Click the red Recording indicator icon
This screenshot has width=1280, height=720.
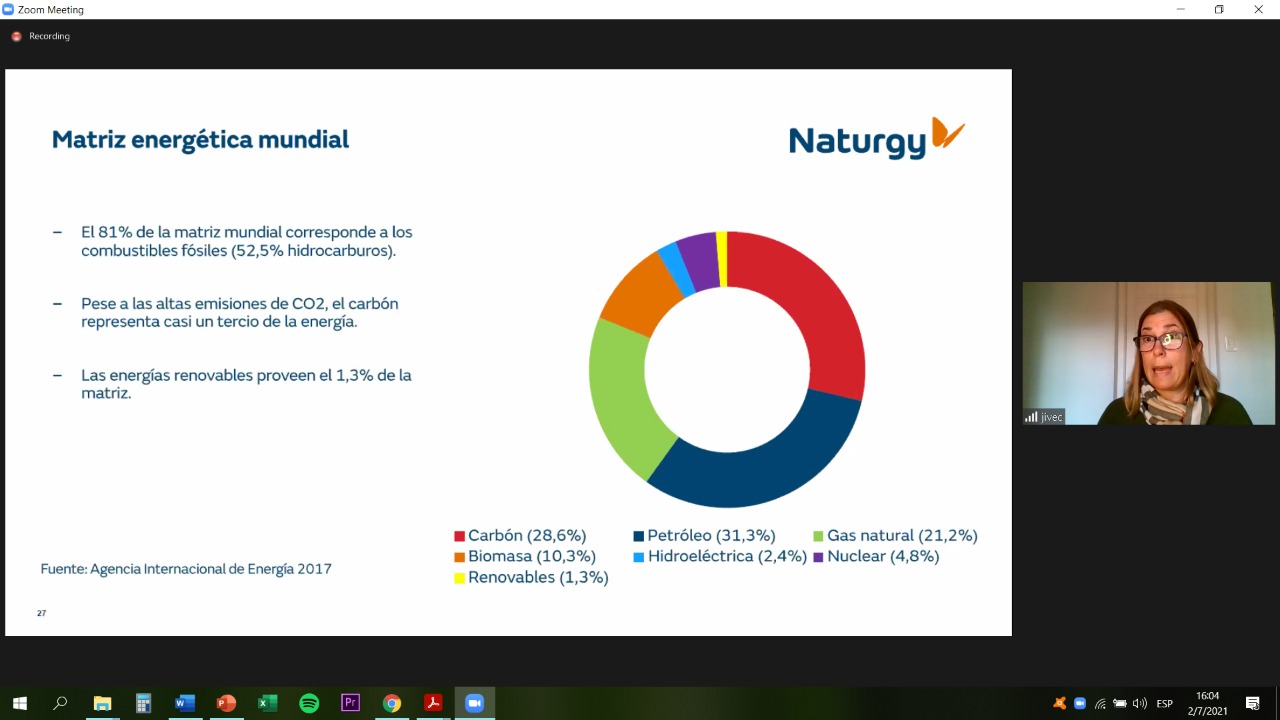pos(16,36)
